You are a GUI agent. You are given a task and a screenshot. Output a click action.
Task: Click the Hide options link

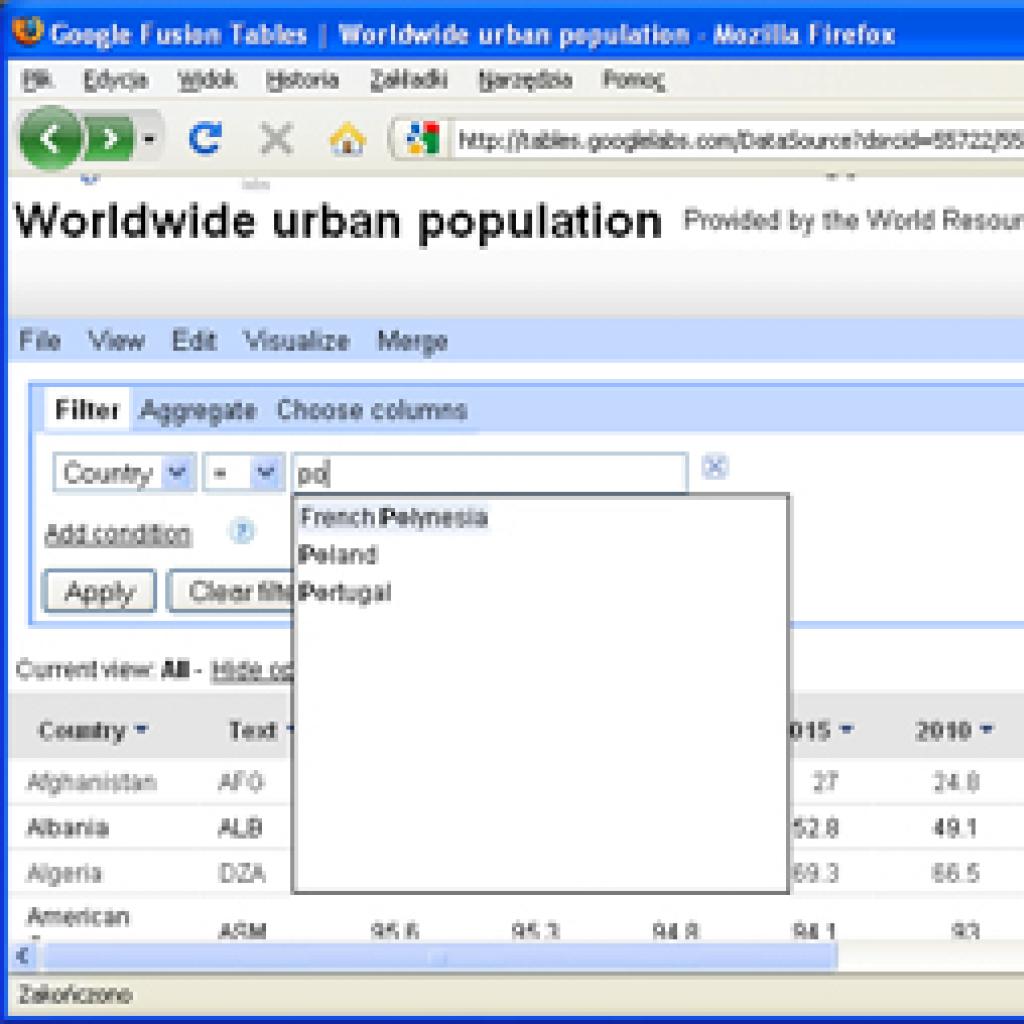[252, 670]
